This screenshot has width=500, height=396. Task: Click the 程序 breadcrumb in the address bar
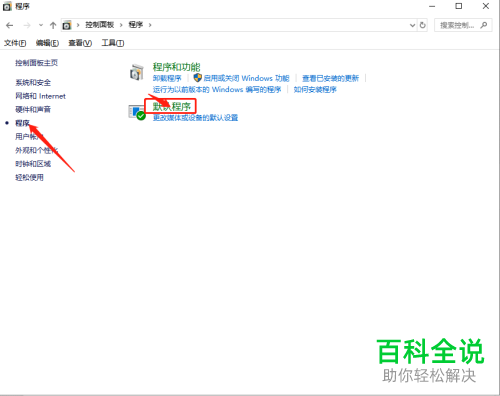136,25
